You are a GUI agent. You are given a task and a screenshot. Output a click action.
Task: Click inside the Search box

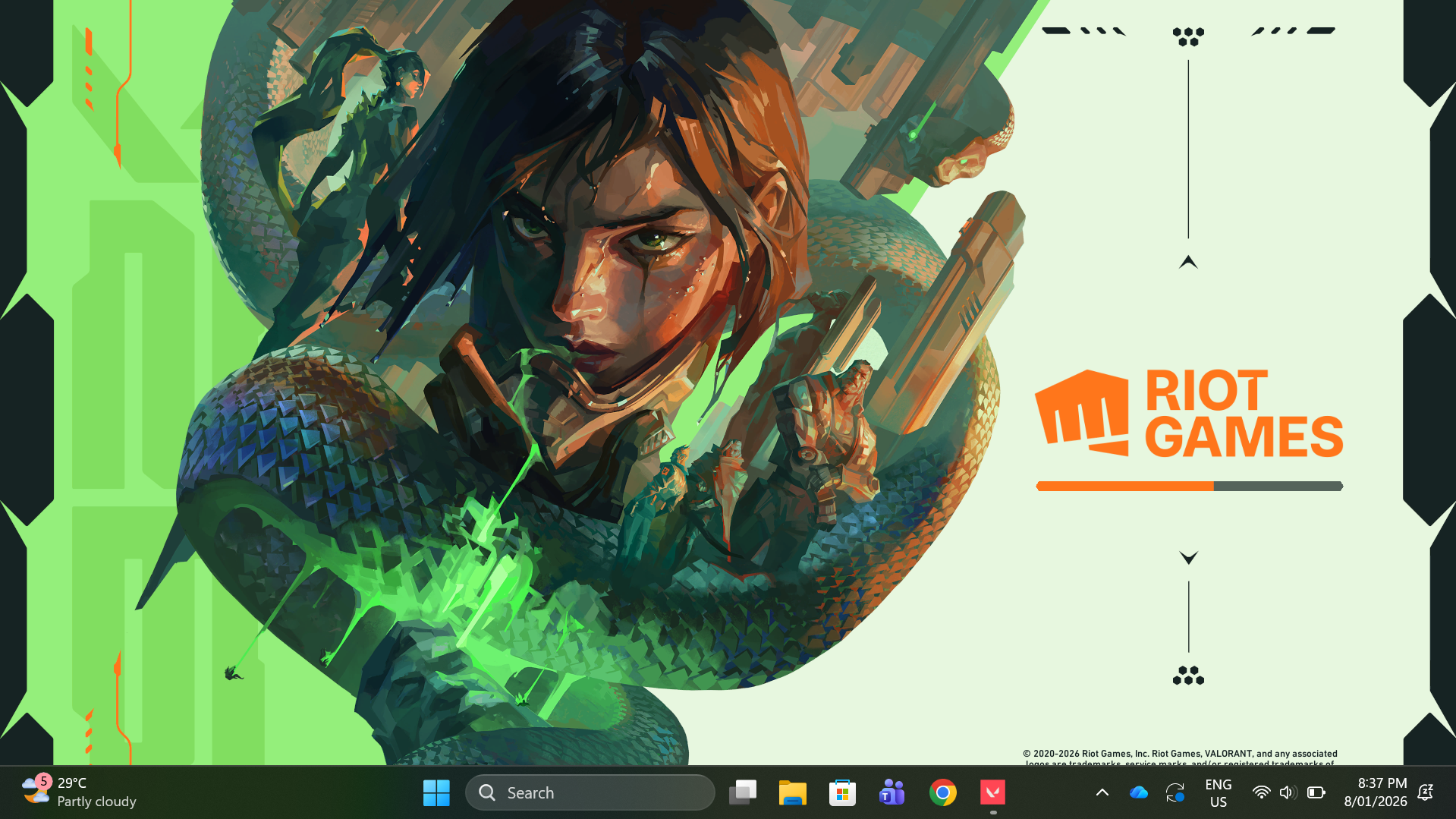(x=590, y=792)
